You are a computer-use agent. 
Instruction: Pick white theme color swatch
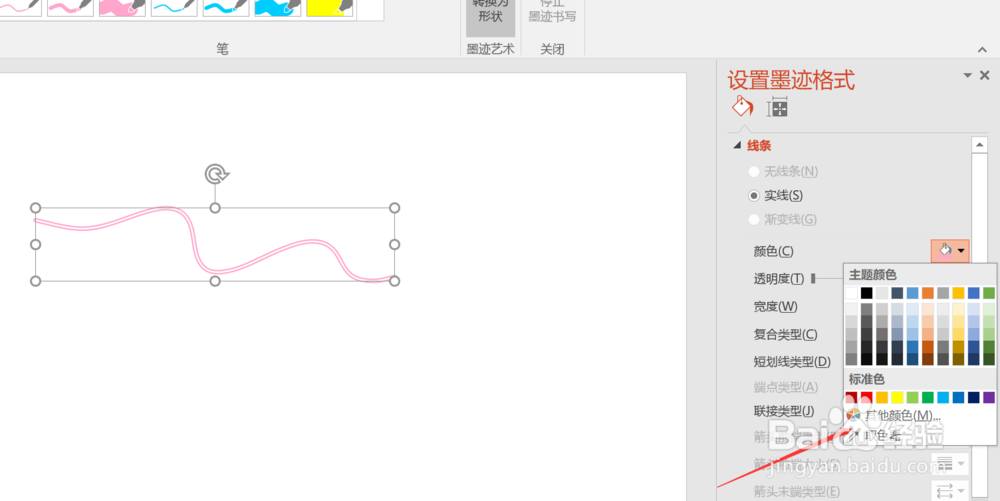pos(851,293)
